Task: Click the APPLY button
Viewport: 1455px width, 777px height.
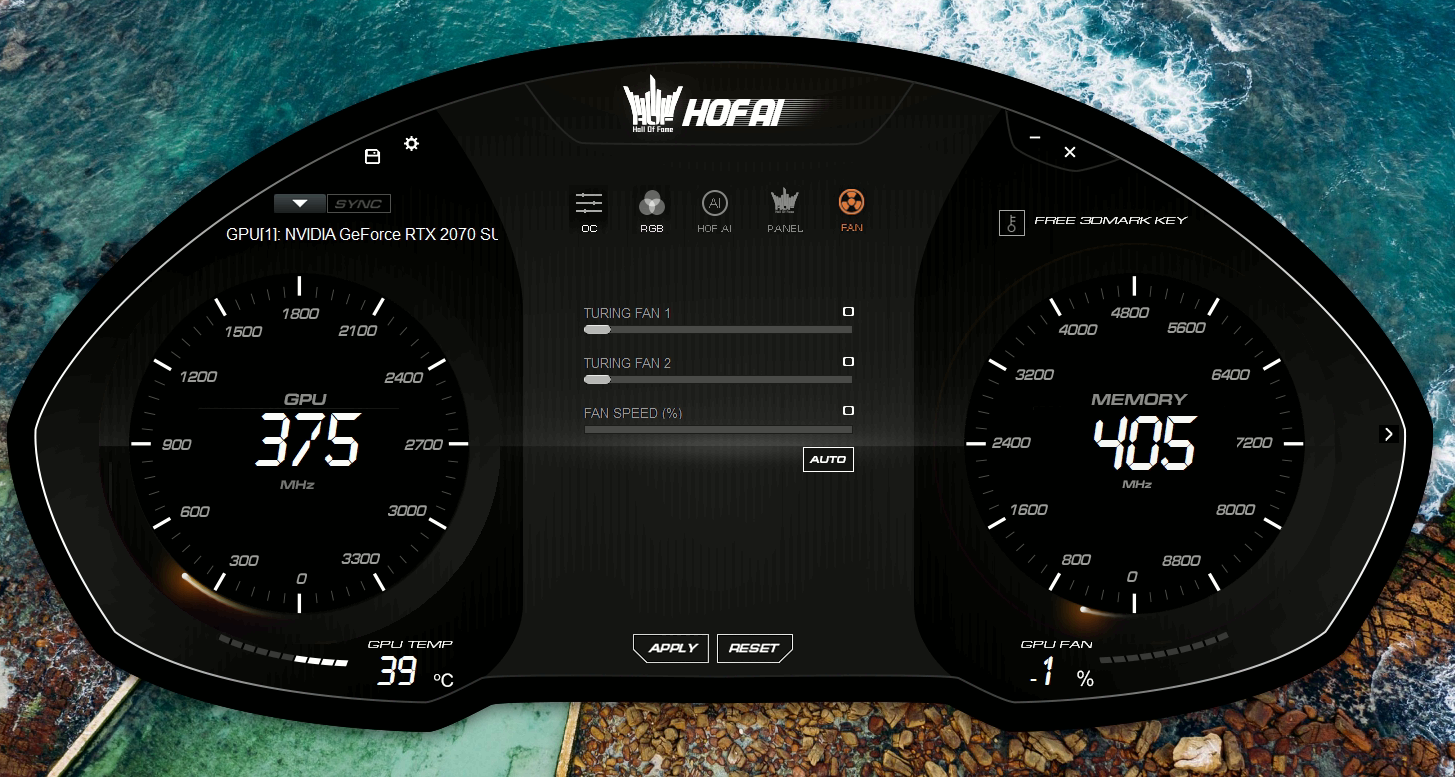Action: [672, 648]
